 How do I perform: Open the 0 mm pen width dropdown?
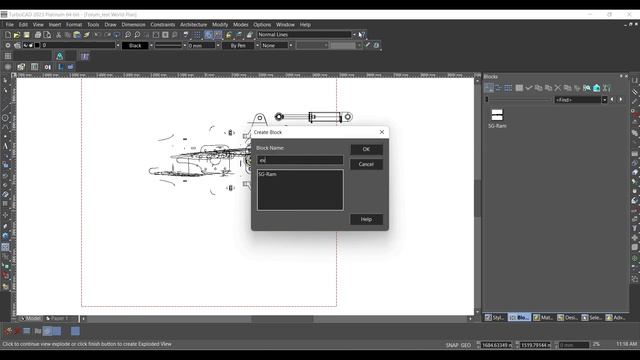pos(218,46)
